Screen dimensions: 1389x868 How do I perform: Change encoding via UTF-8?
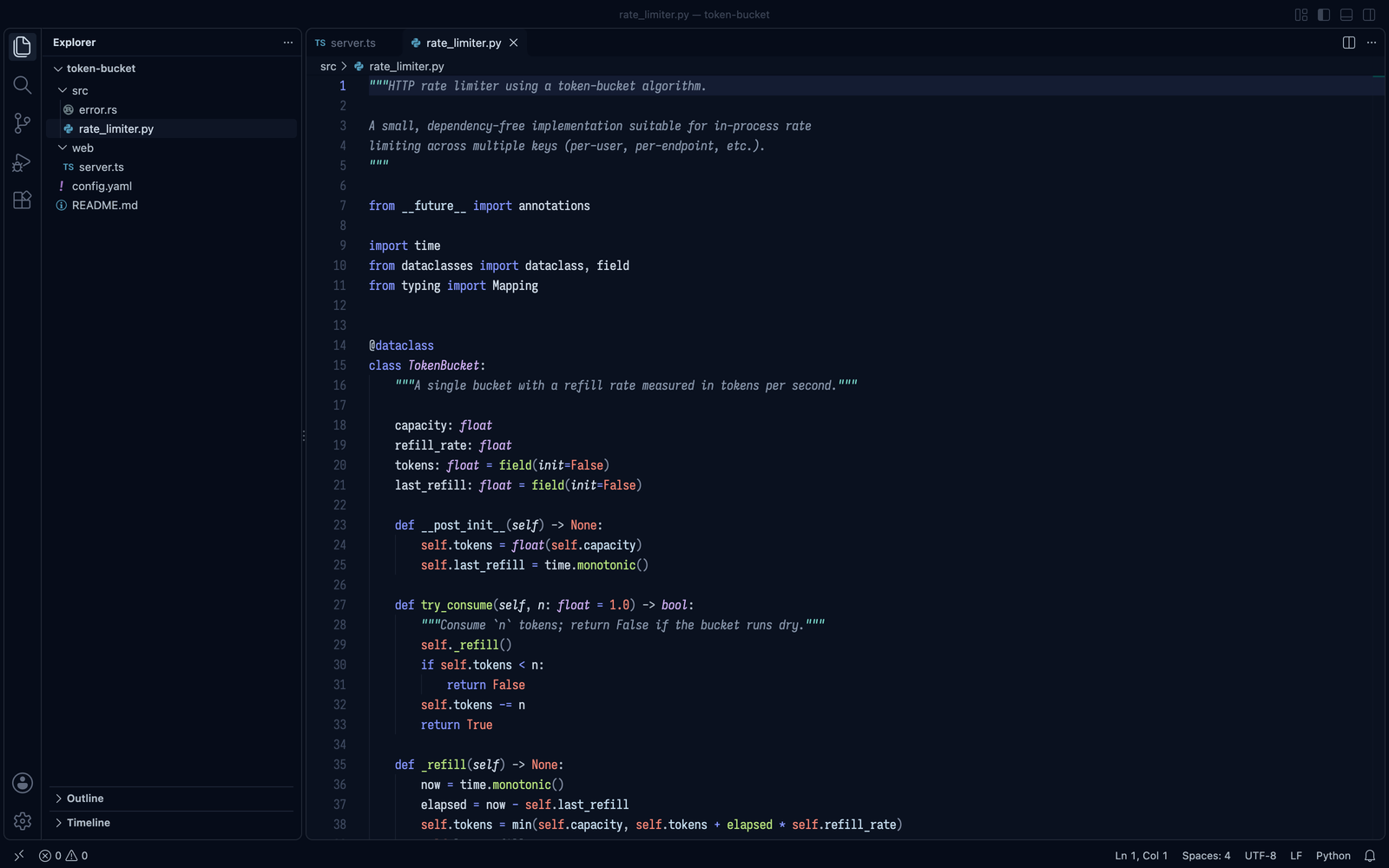click(1261, 856)
